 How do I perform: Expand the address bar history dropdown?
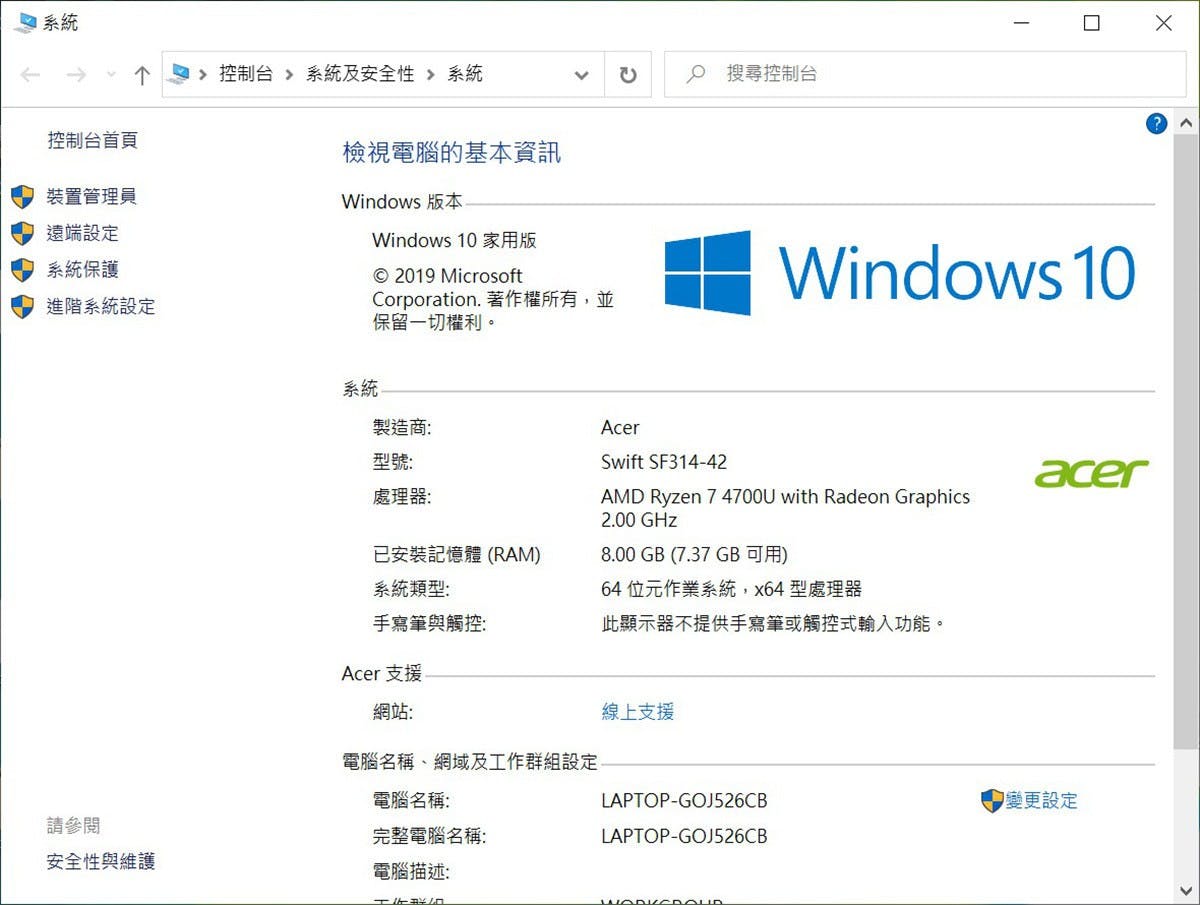582,75
